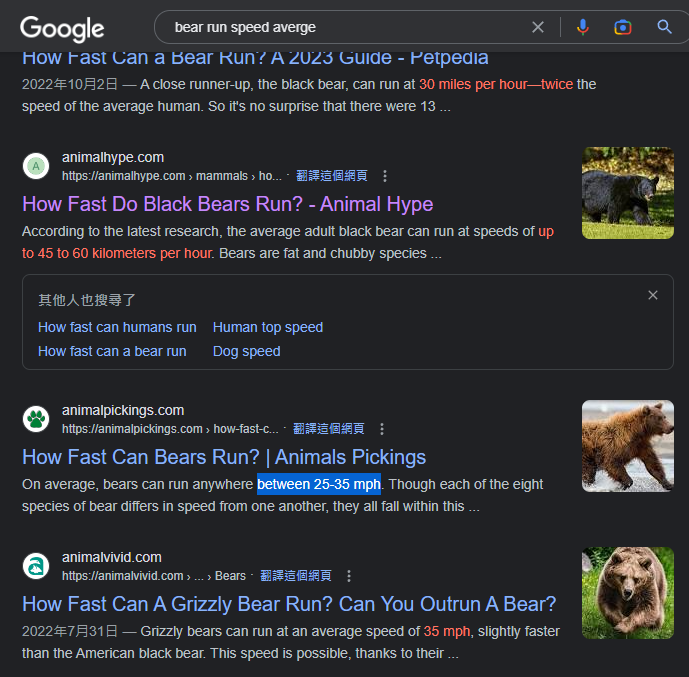This screenshot has width=689, height=677.
Task: Click the animalvivid.com URL breadcrumb
Action: (154, 576)
